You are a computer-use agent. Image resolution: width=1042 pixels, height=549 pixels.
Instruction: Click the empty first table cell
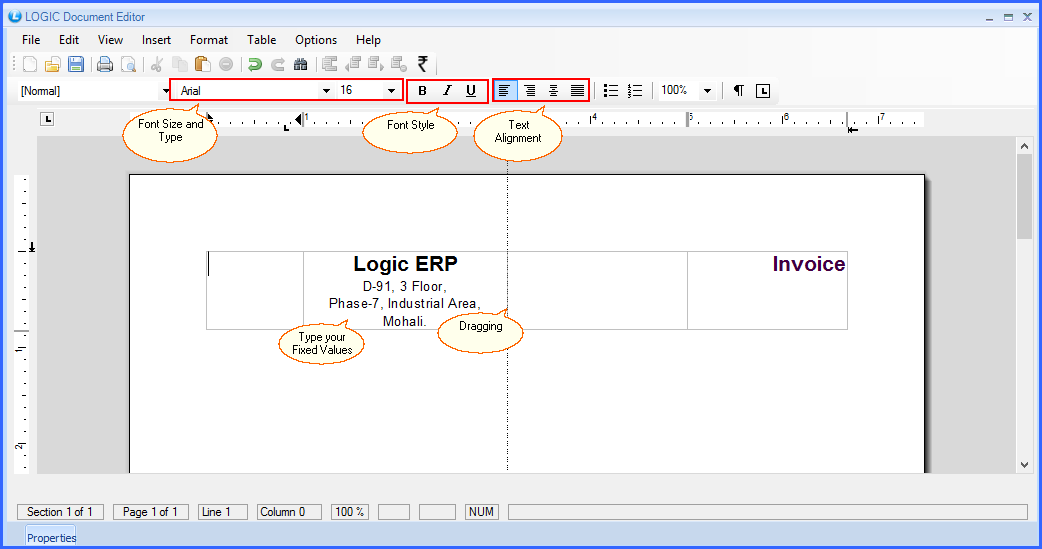pos(255,290)
